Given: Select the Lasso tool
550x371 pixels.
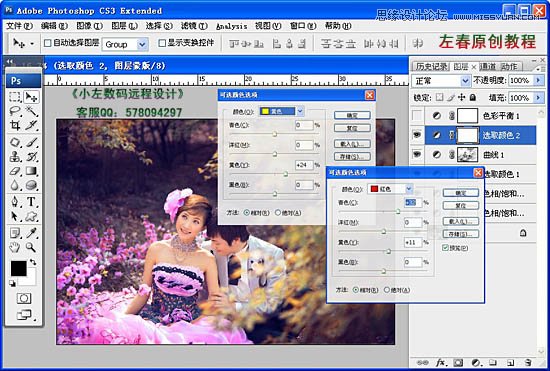Looking at the screenshot, I should [15, 111].
